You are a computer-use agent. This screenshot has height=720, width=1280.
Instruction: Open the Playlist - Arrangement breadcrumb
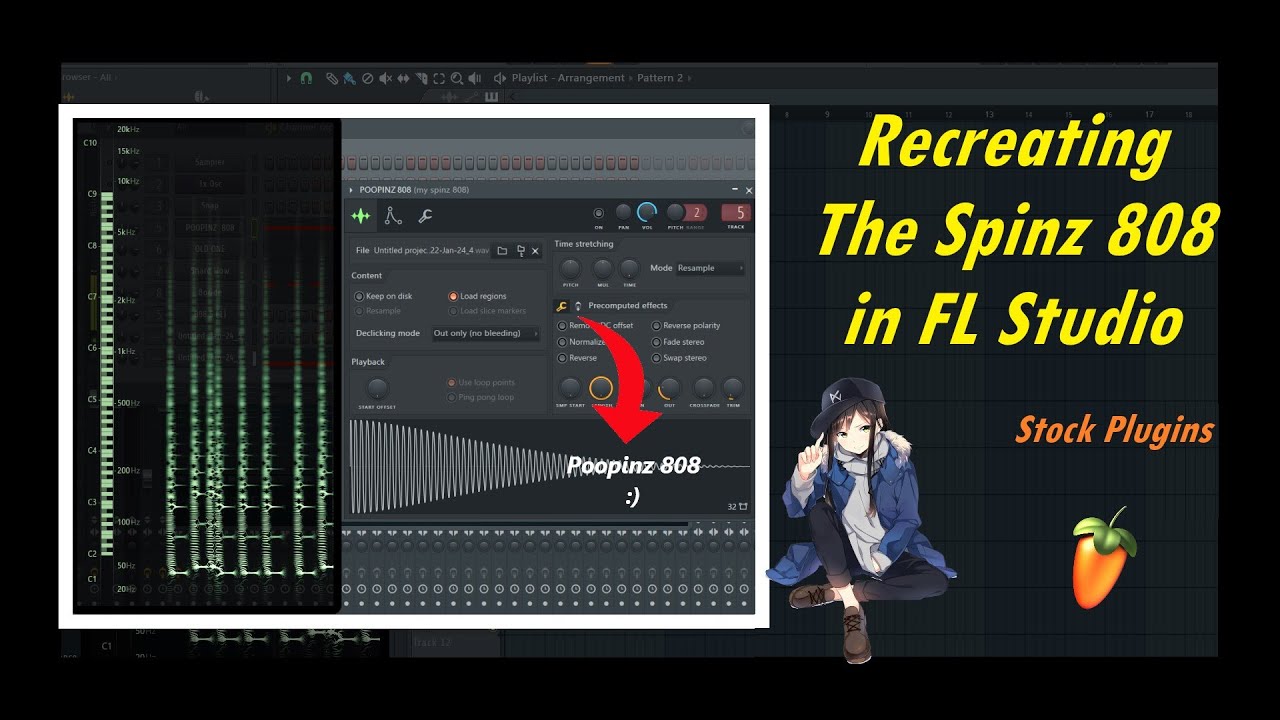coord(568,78)
